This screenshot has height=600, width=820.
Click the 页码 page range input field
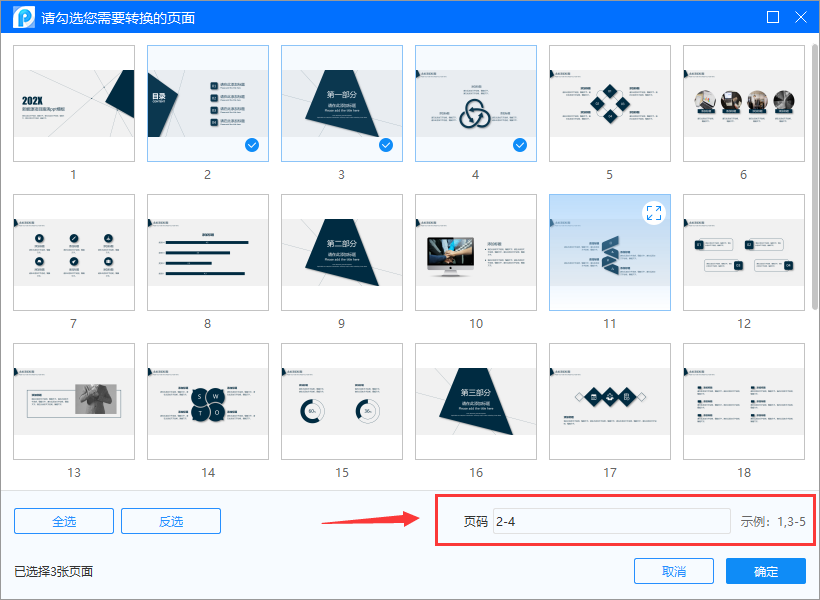click(611, 521)
